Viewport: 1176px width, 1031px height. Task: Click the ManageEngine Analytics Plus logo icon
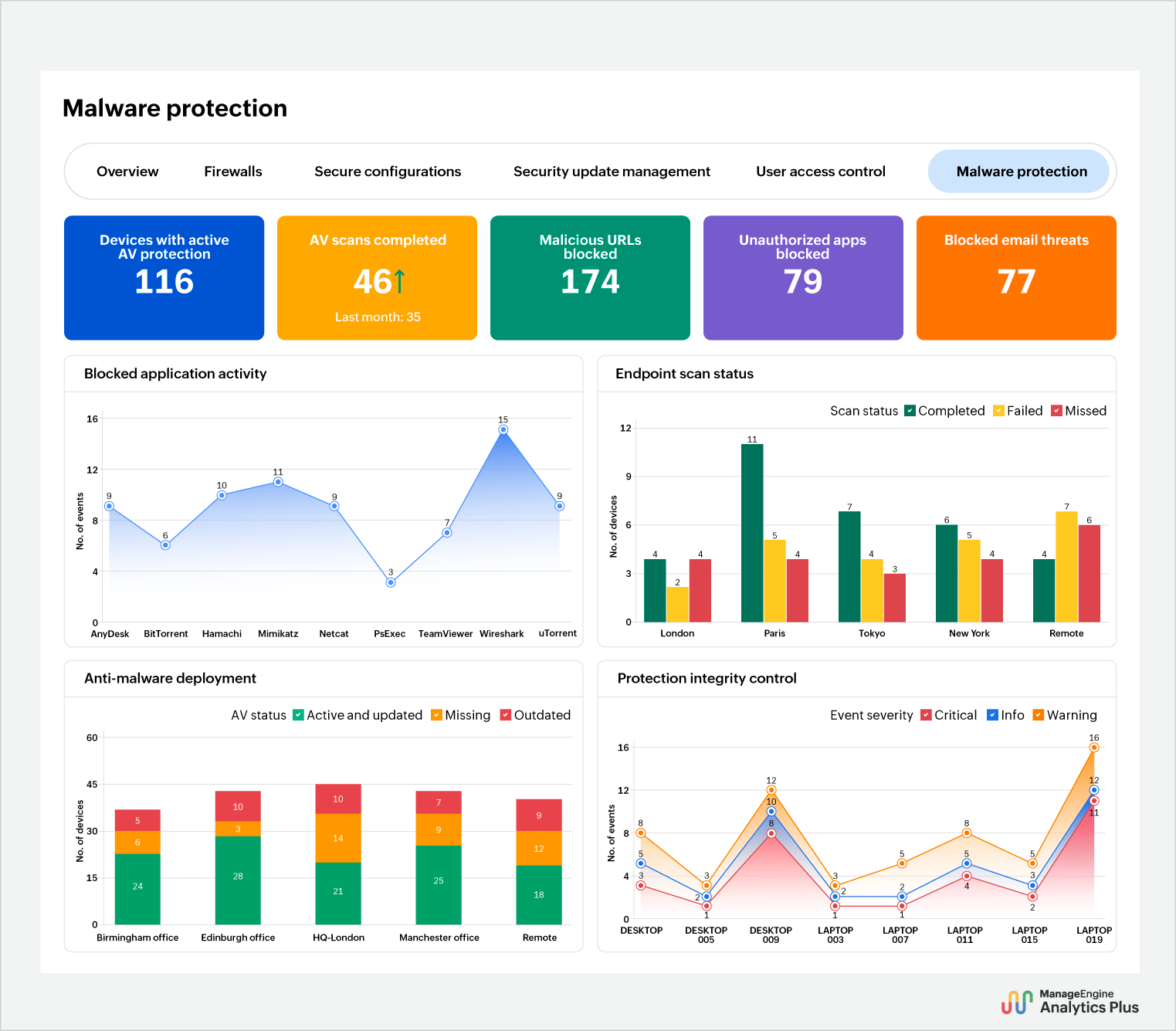pos(1017,1002)
